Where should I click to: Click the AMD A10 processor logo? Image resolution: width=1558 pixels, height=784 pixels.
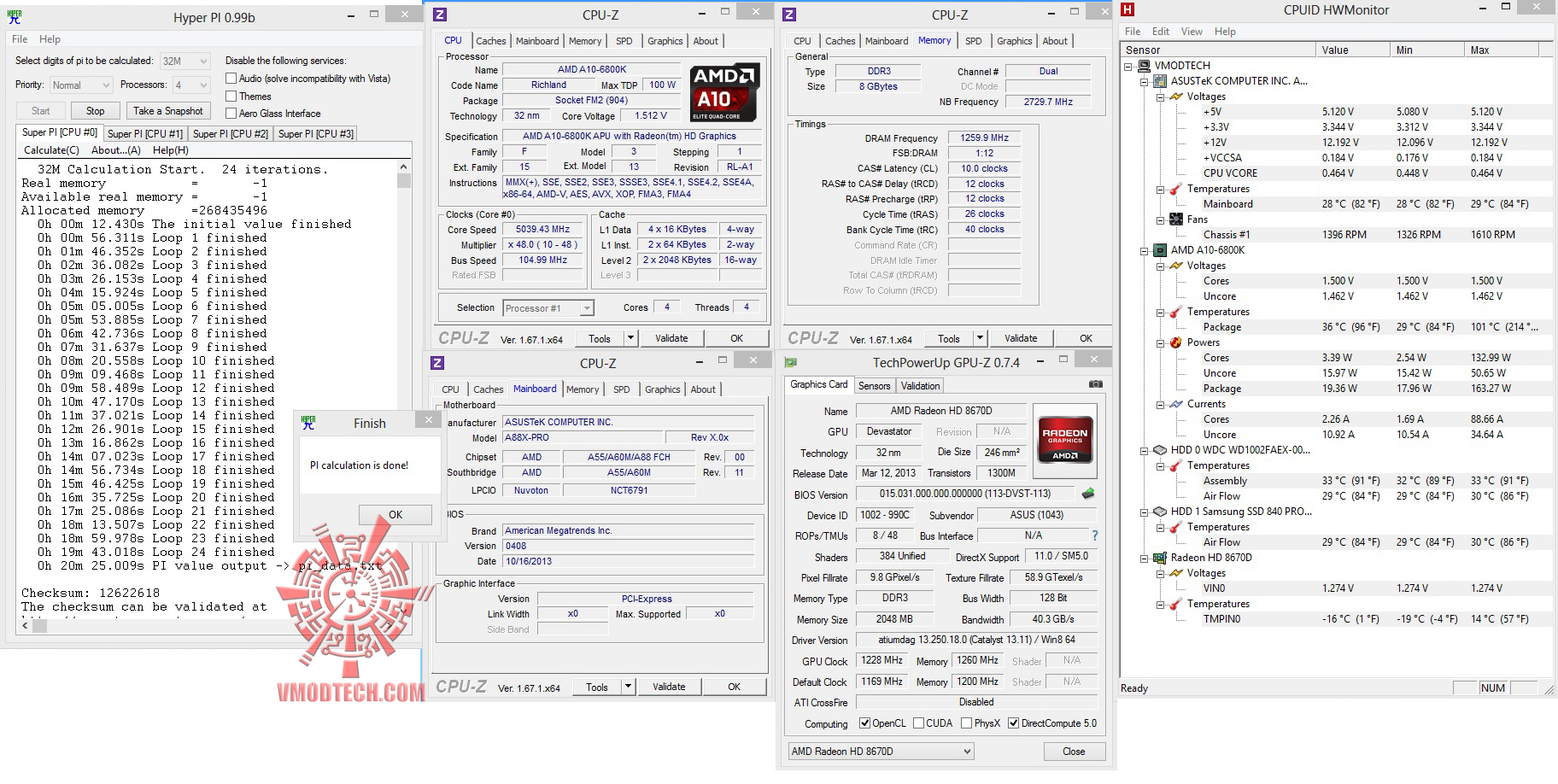[x=723, y=92]
